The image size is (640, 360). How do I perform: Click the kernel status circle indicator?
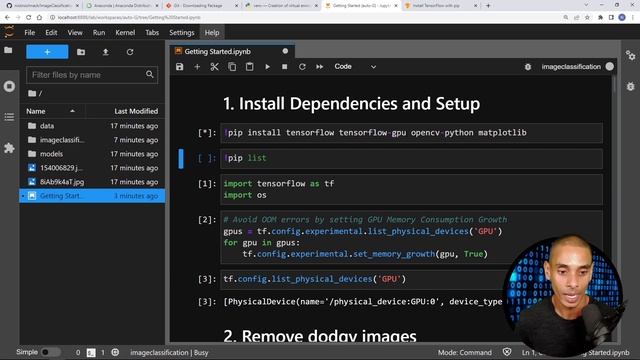[x=610, y=67]
